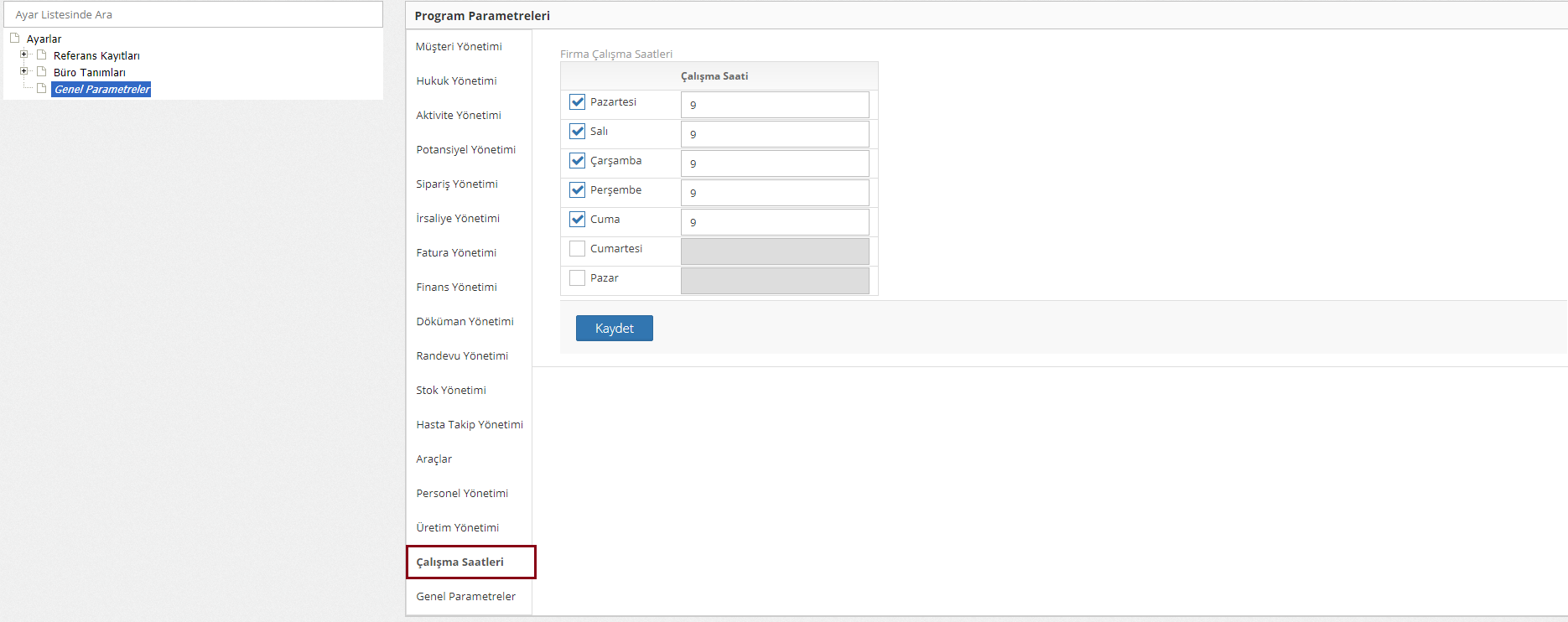Image resolution: width=1568 pixels, height=622 pixels.
Task: Go to the Stok Yönetimi tab
Action: (x=451, y=391)
